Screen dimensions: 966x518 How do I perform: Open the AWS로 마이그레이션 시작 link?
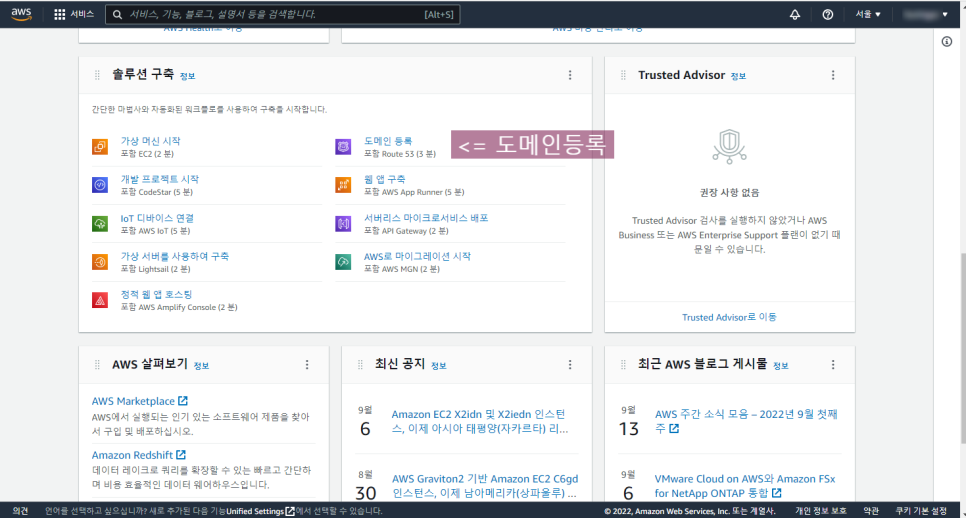coord(417,256)
